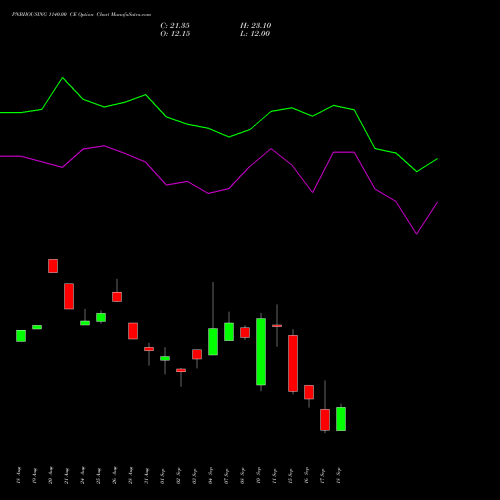Click the PNBHOUSING 1140.00 CE chart title
500x500 pixels.
tap(81, 15)
